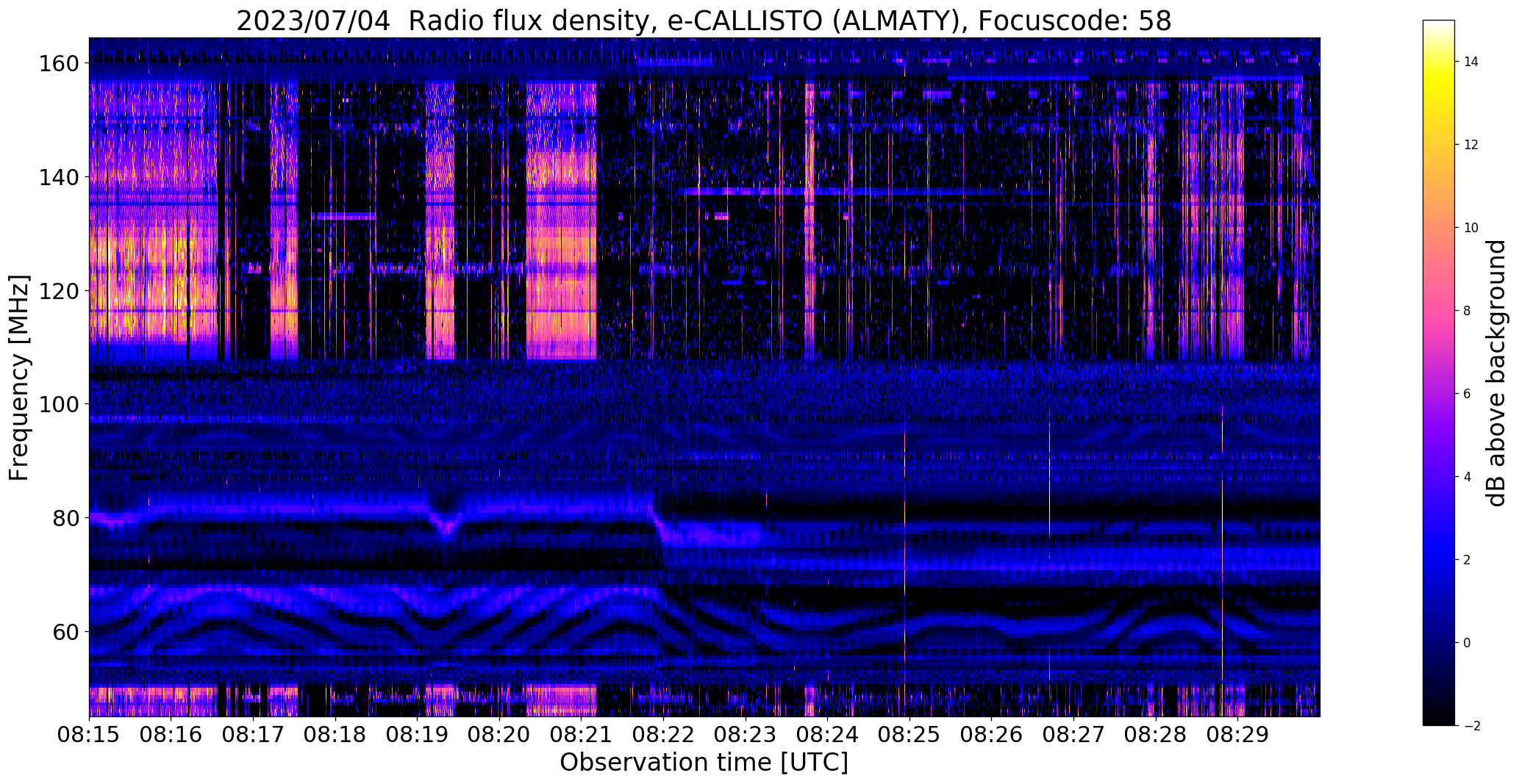Viewport: 1519px width, 784px height.
Task: Click the 08:19 time tick label
Action: (x=418, y=736)
